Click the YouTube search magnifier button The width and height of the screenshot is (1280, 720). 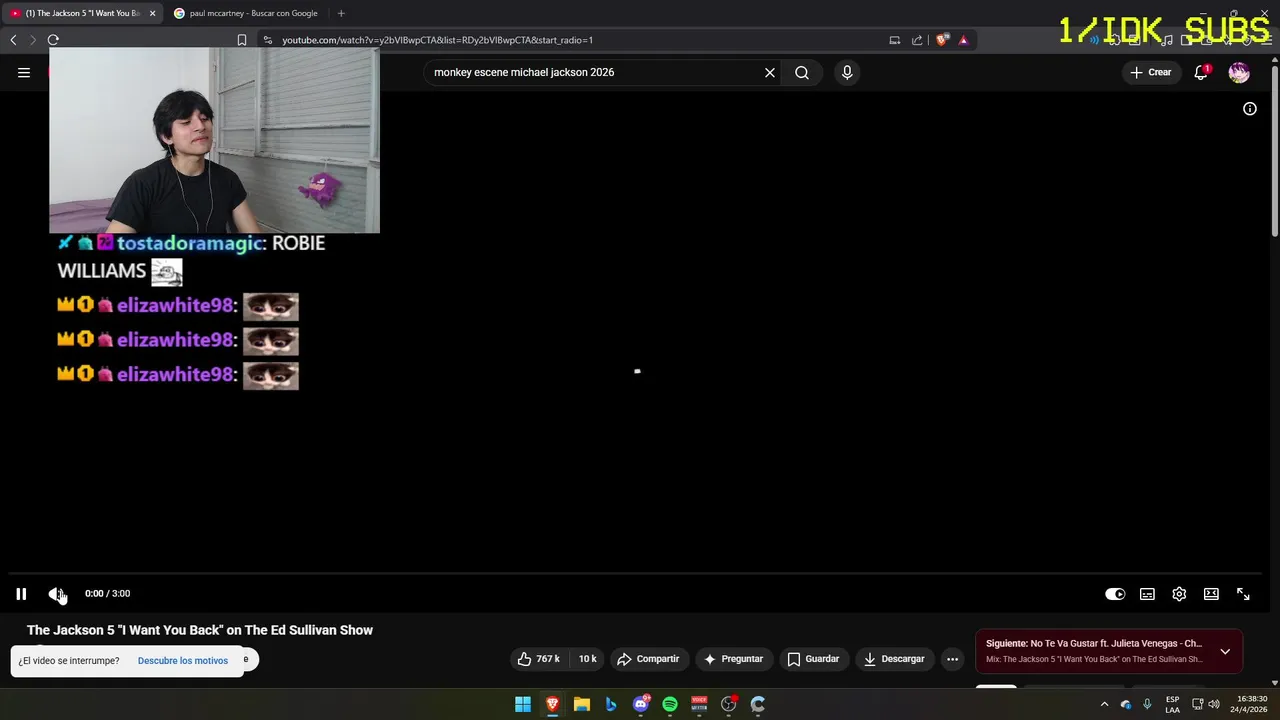pos(802,72)
